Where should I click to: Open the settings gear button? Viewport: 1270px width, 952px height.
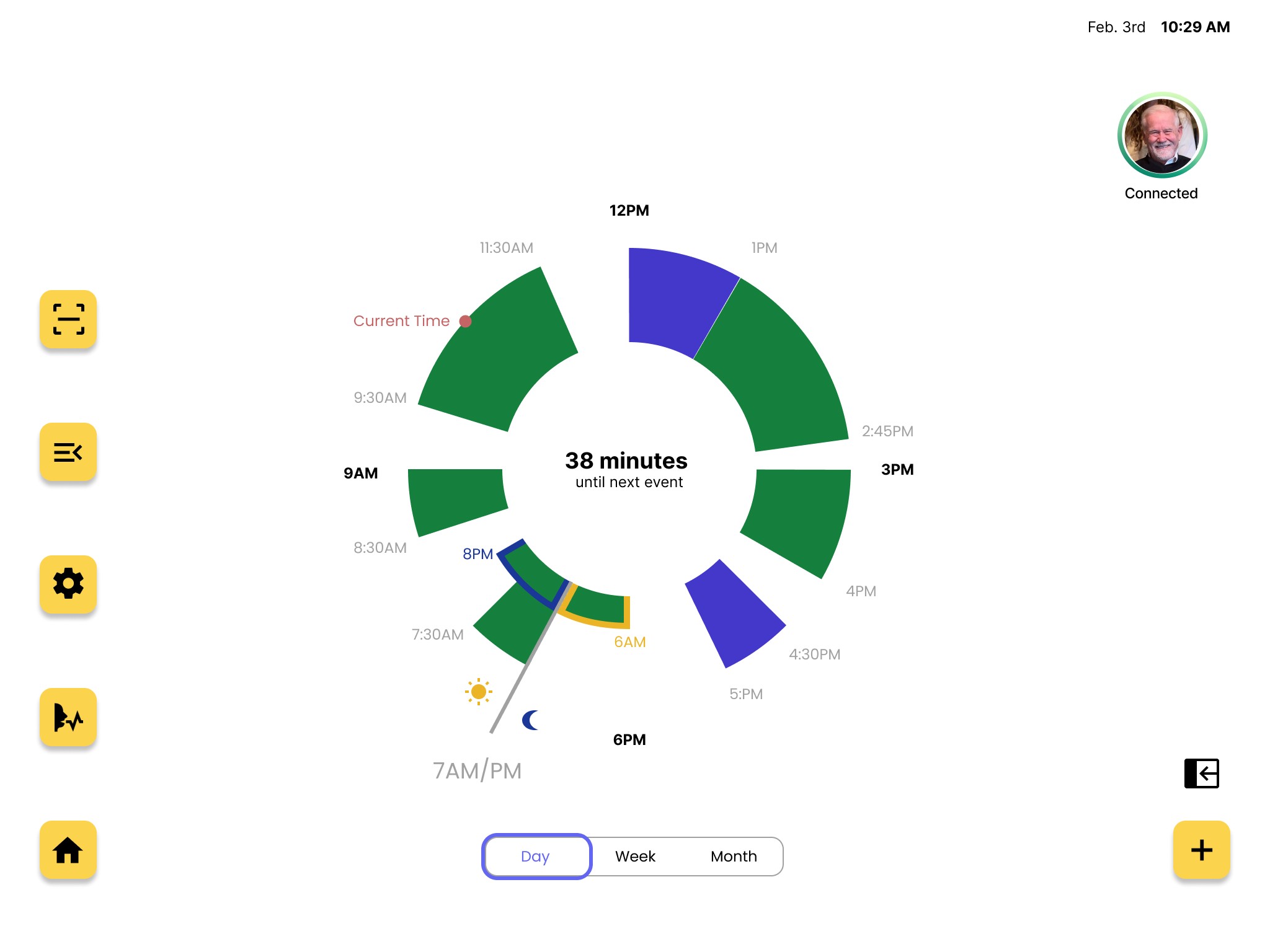coord(68,584)
